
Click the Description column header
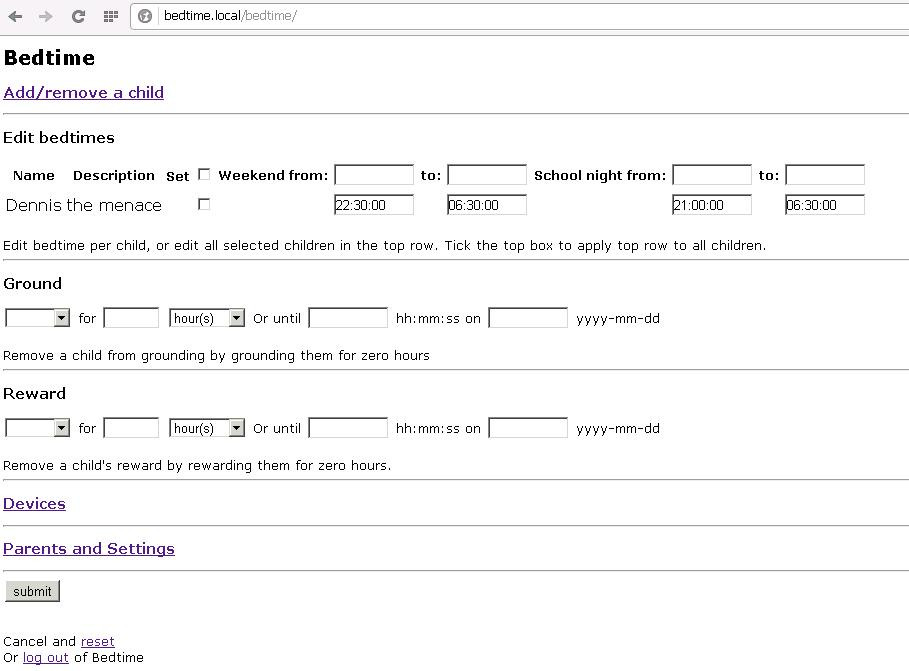[114, 175]
